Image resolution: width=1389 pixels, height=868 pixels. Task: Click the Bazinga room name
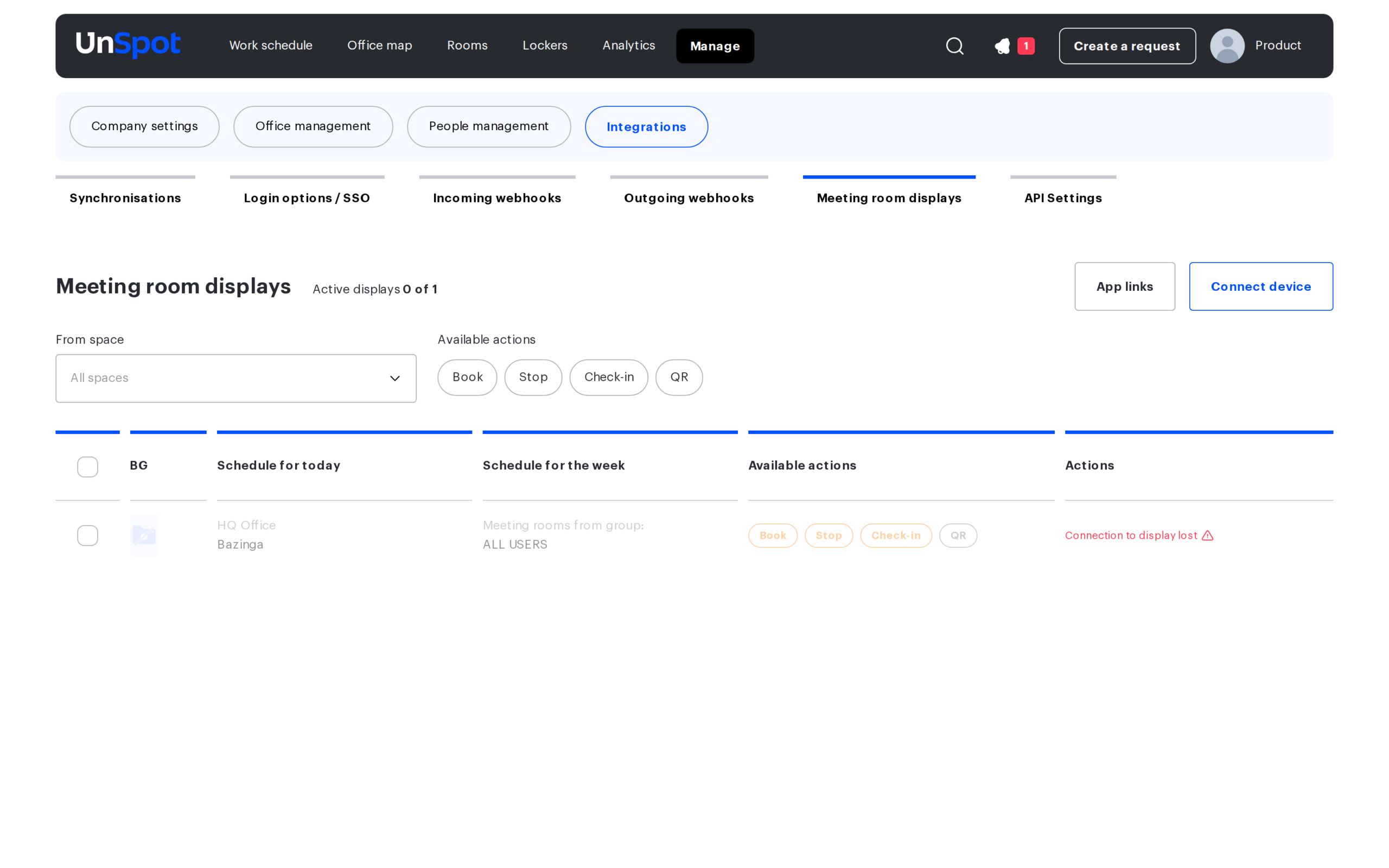tap(240, 544)
